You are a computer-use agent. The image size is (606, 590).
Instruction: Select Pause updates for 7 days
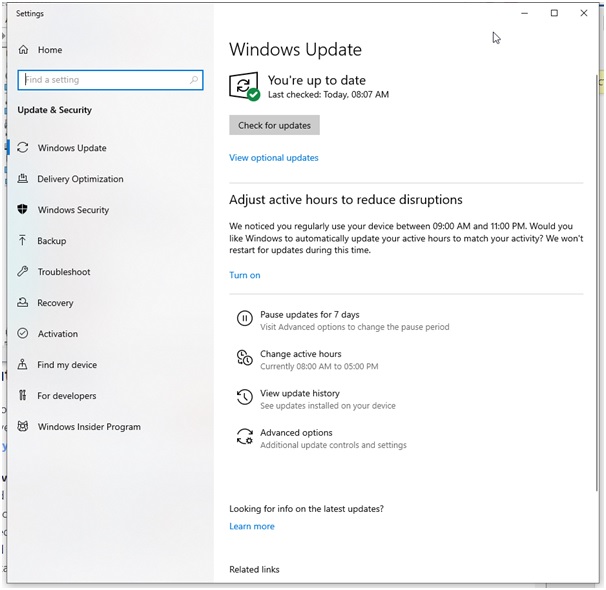(x=343, y=320)
